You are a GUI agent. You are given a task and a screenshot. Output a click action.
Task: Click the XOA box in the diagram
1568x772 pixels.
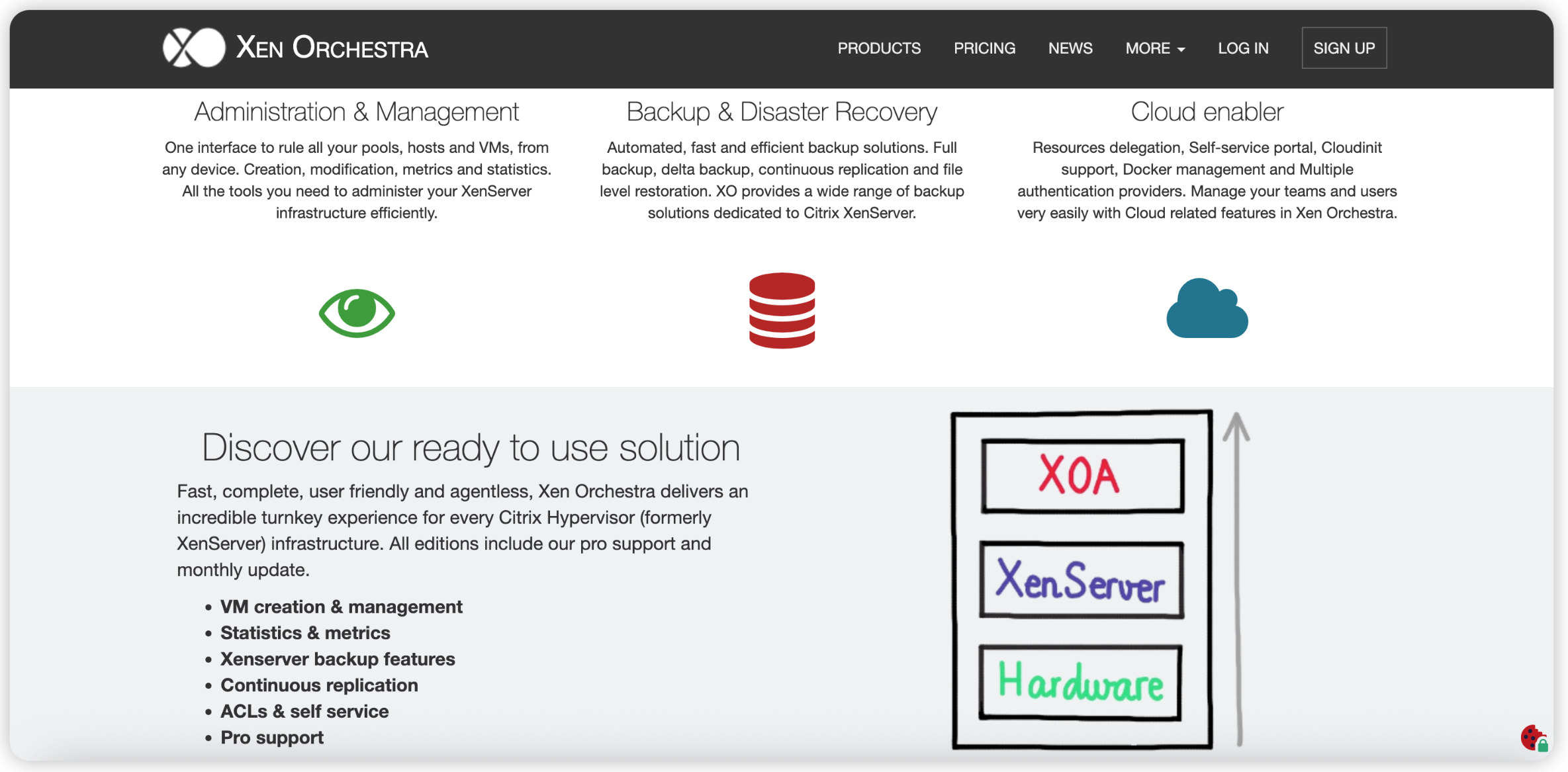coord(1083,476)
